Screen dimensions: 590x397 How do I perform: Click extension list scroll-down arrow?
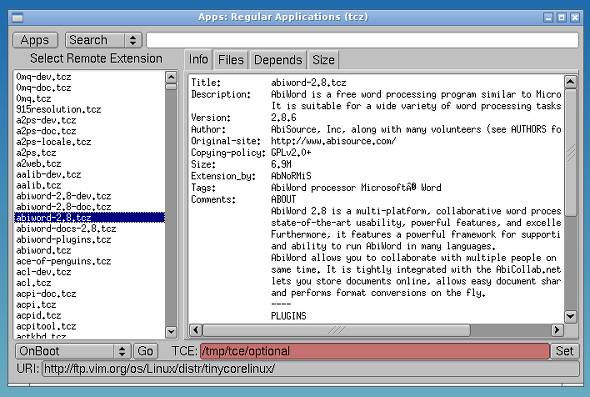coord(171,332)
